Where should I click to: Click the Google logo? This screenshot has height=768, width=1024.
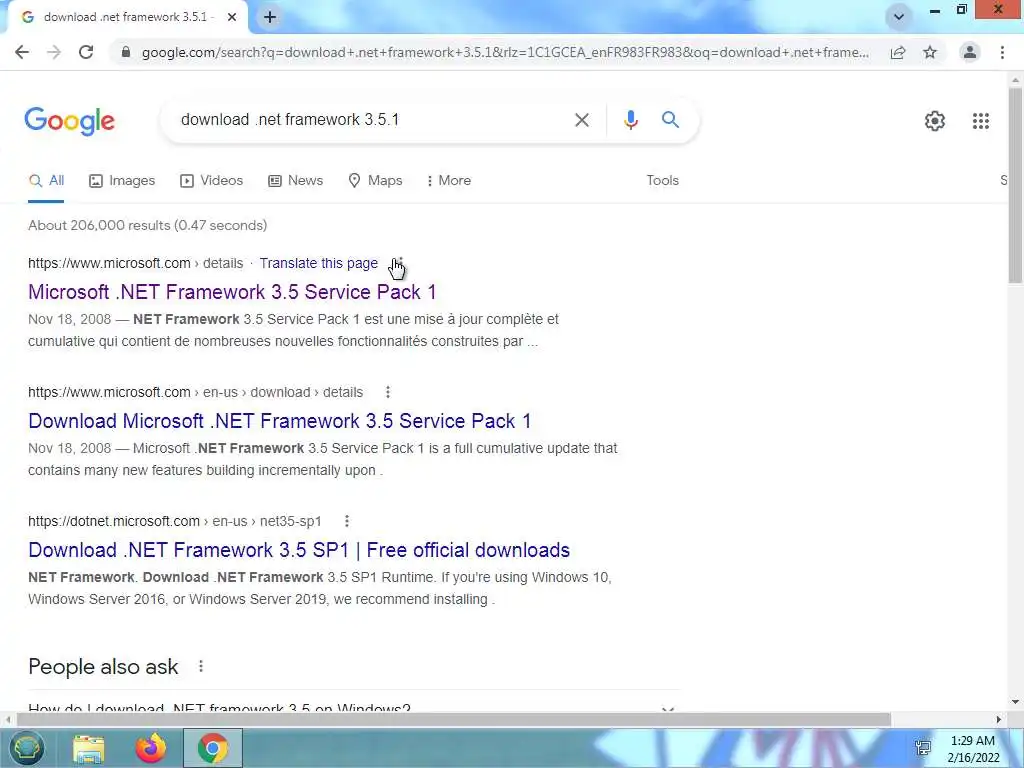69,121
